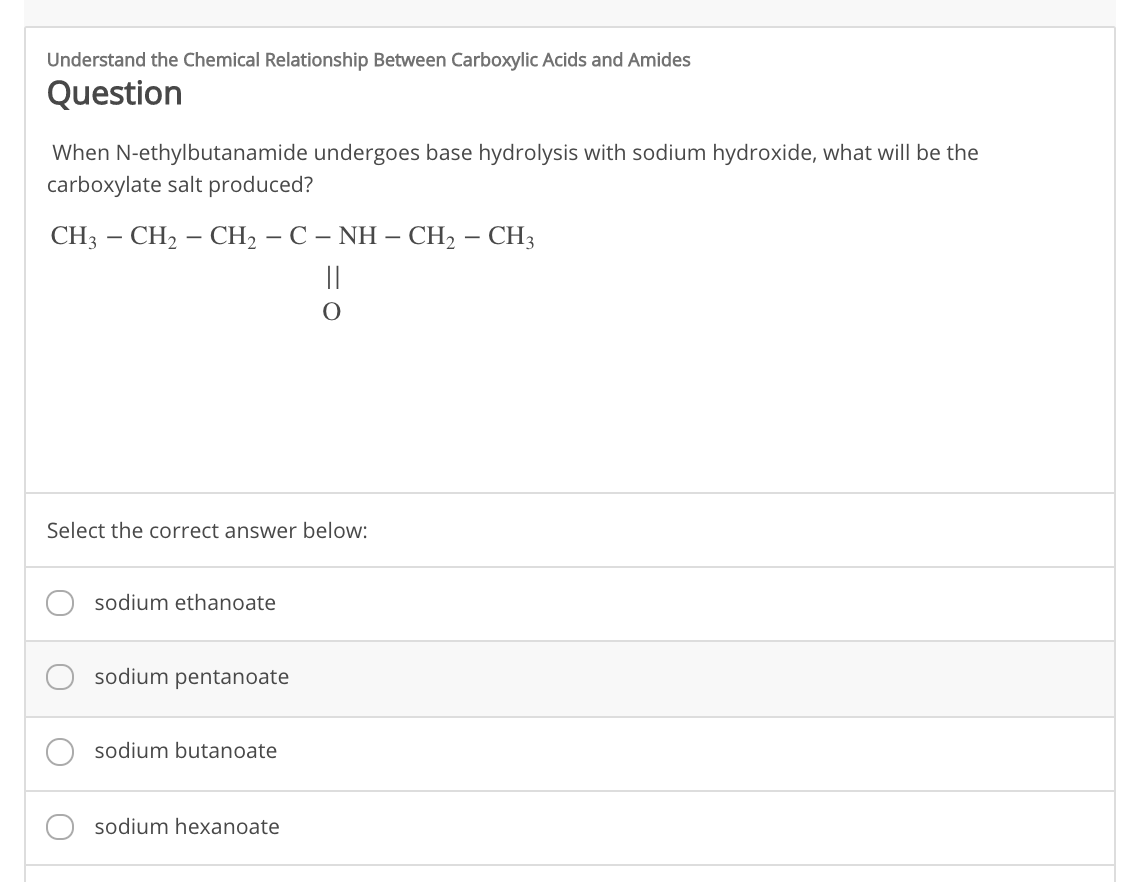1130x882 pixels.
Task: Click 'carboxylate salt produced?' text line
Action: 180,185
